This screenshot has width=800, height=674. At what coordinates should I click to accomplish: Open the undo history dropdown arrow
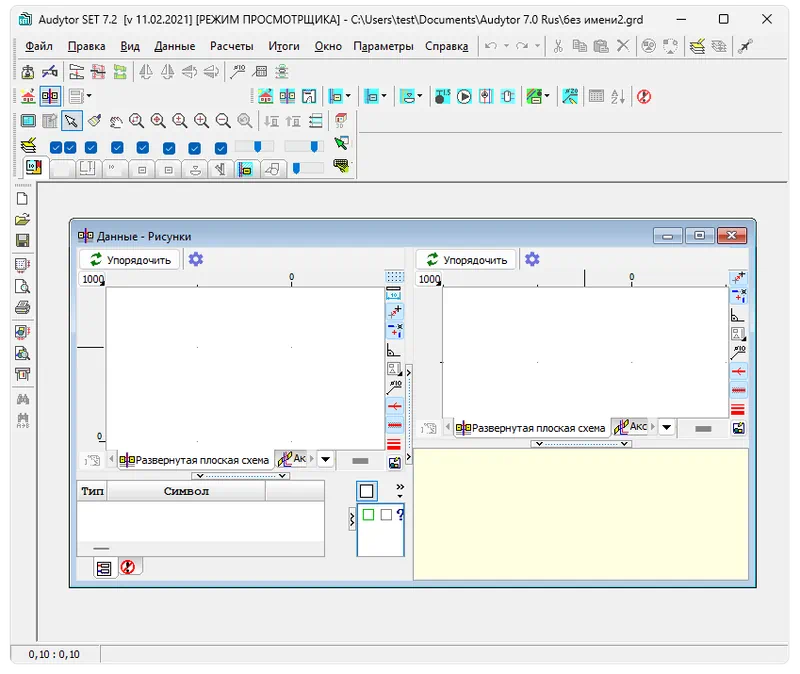click(506, 46)
